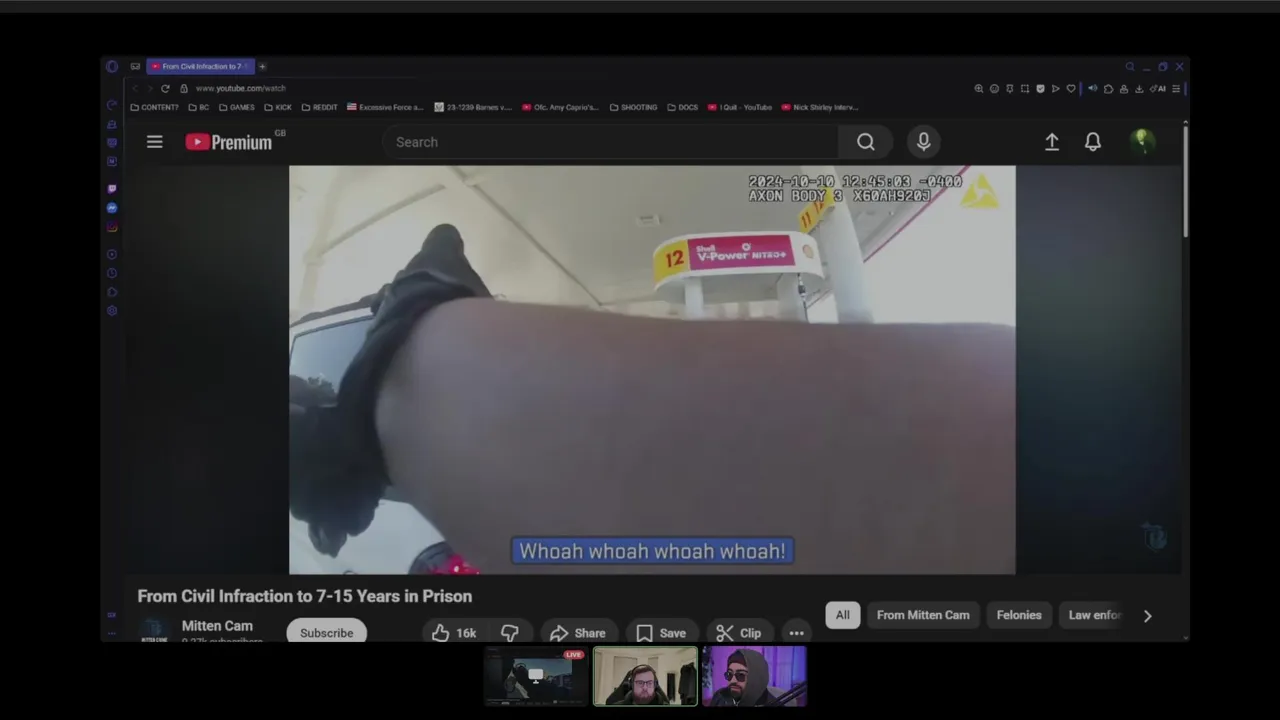Subscribe to Mitten Cam
Screen dimensions: 1280x720
[x=326, y=633]
